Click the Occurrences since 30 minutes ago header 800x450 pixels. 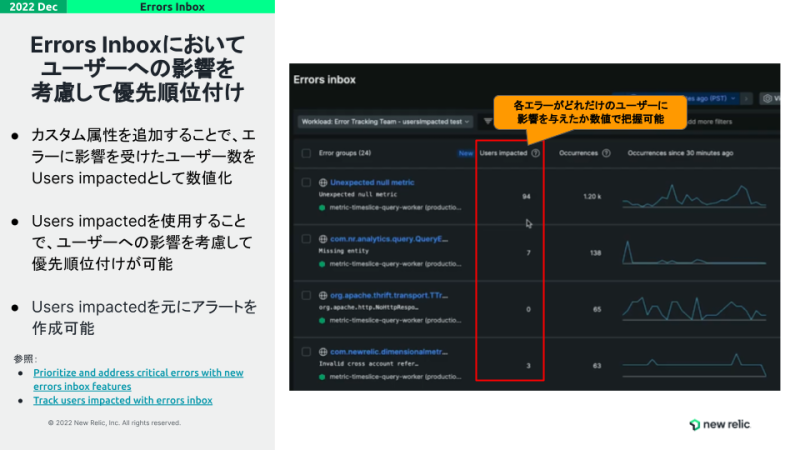680,153
